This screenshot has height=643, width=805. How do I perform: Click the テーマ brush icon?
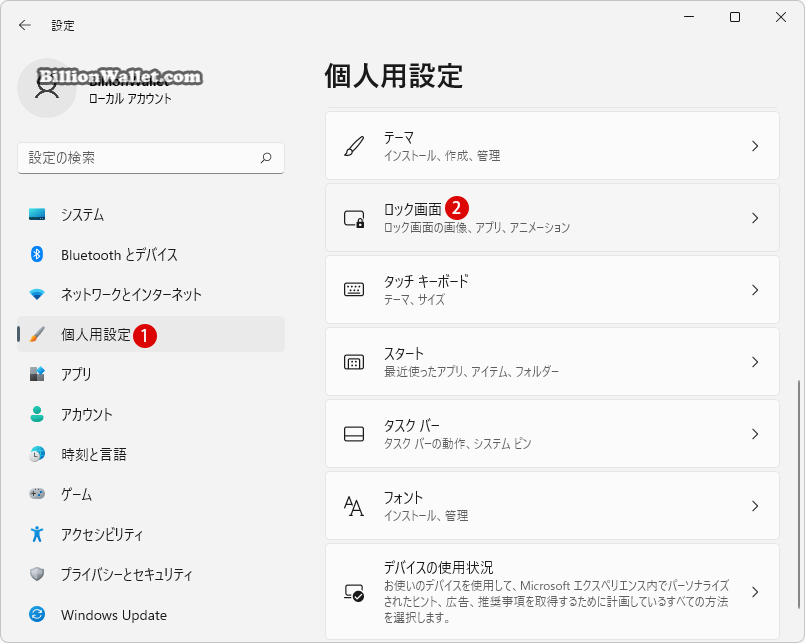click(x=354, y=146)
